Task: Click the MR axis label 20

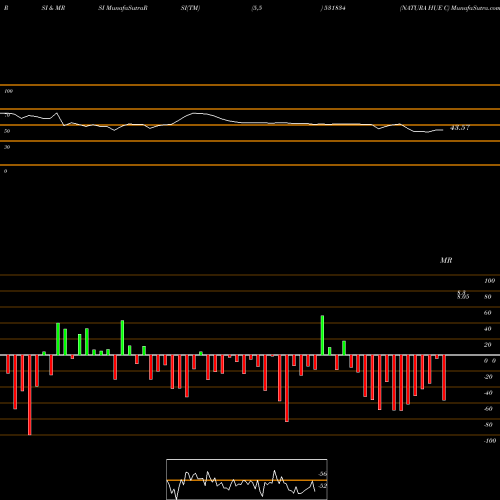Action: [488, 345]
